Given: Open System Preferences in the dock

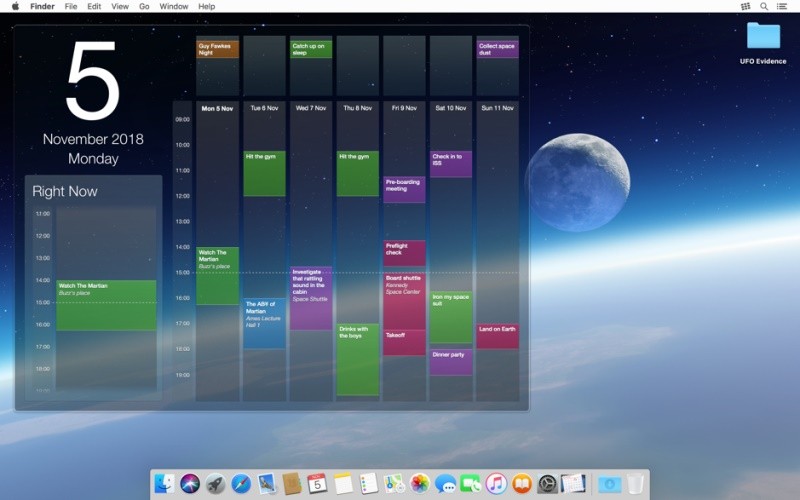Looking at the screenshot, I should (x=548, y=484).
